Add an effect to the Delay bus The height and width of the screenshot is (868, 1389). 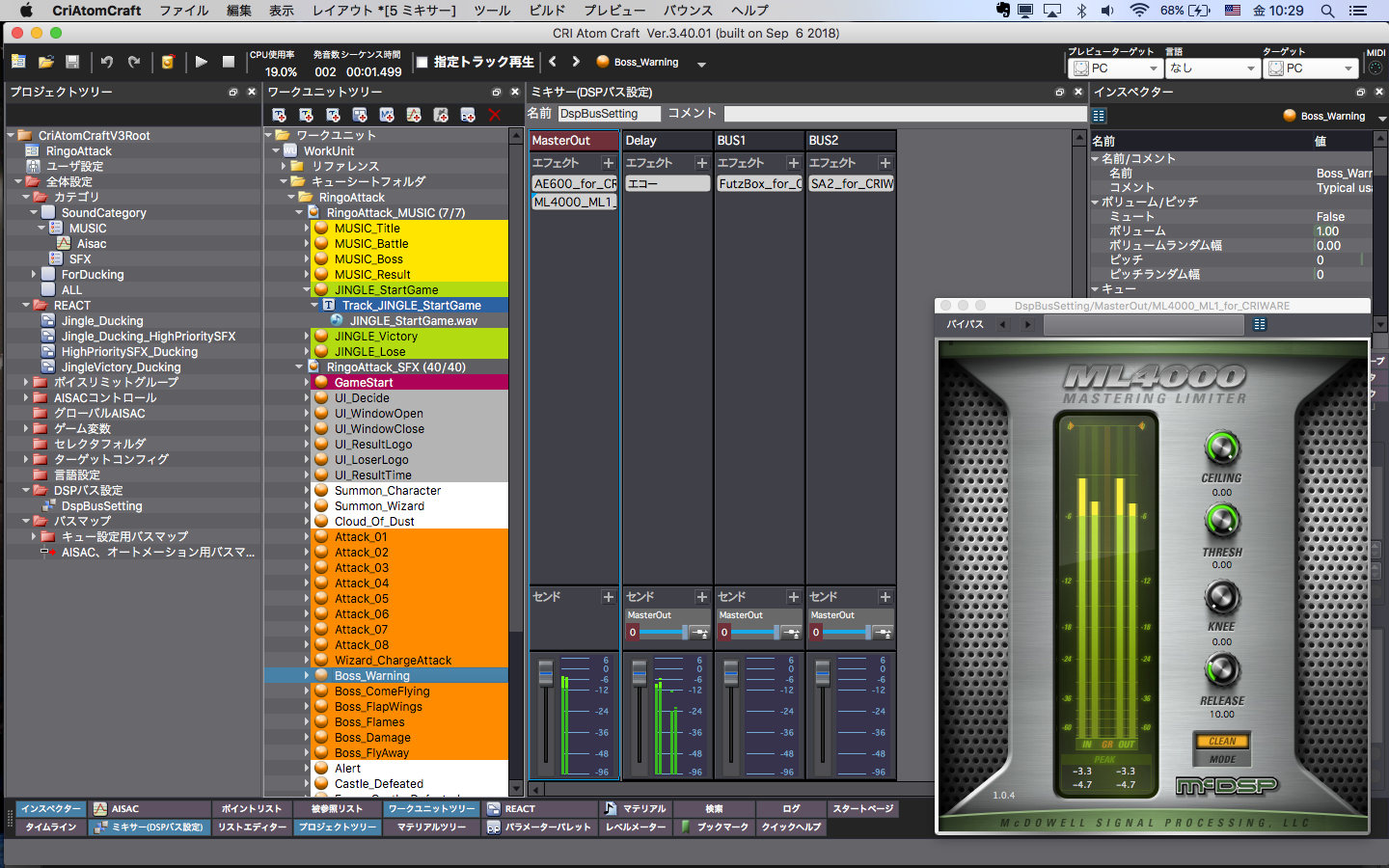pos(702,163)
